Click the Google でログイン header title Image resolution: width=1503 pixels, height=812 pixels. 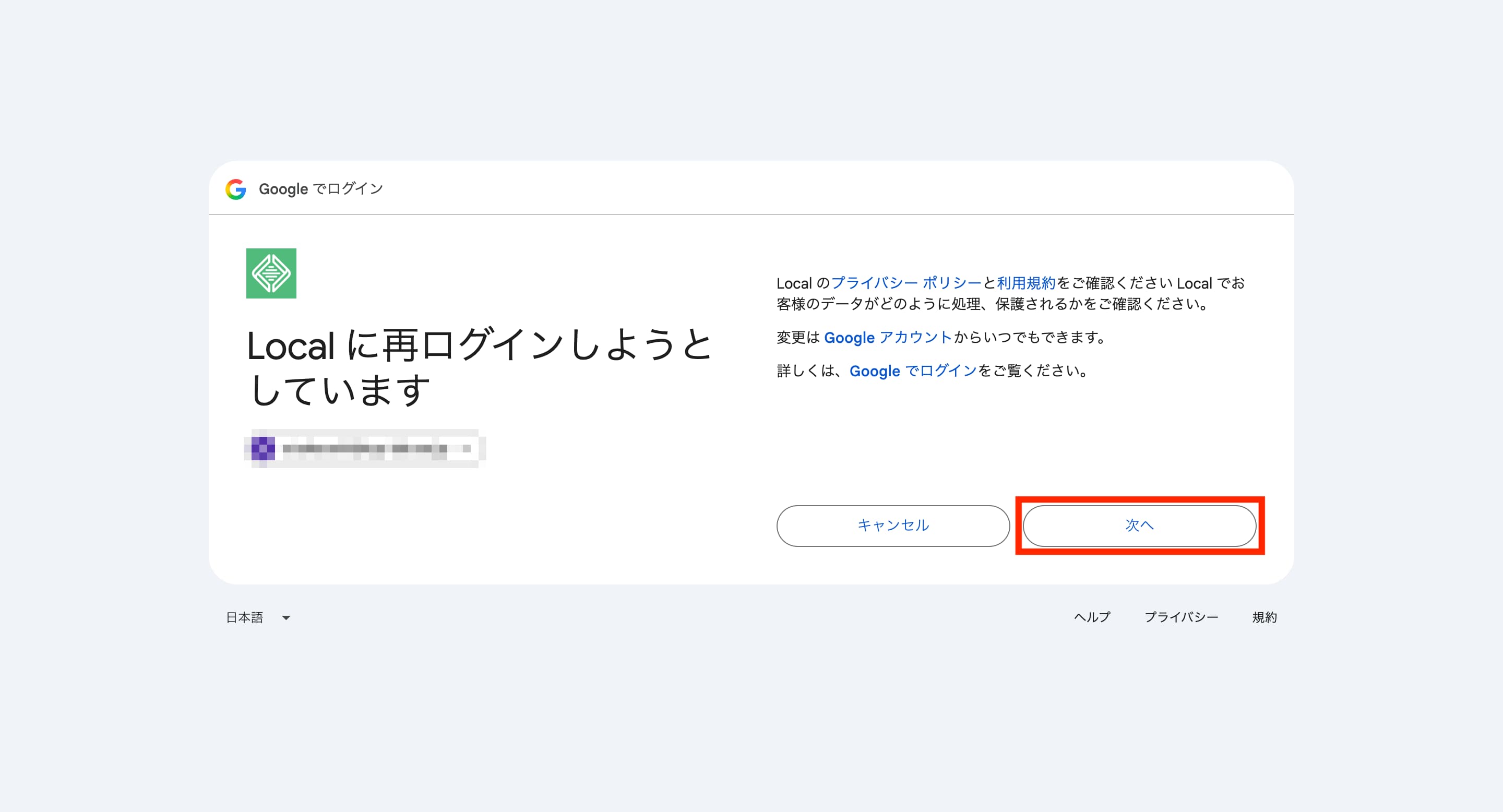click(x=321, y=189)
